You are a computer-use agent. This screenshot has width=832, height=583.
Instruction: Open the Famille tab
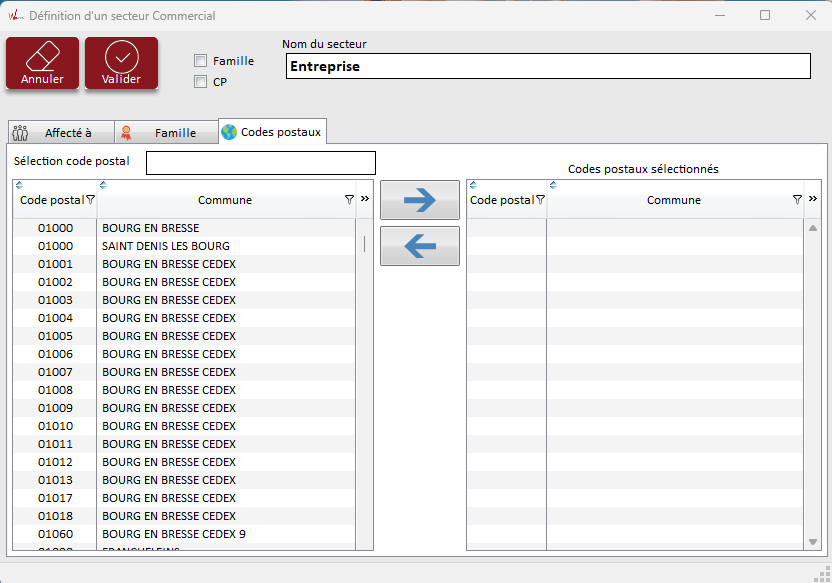tap(165, 132)
